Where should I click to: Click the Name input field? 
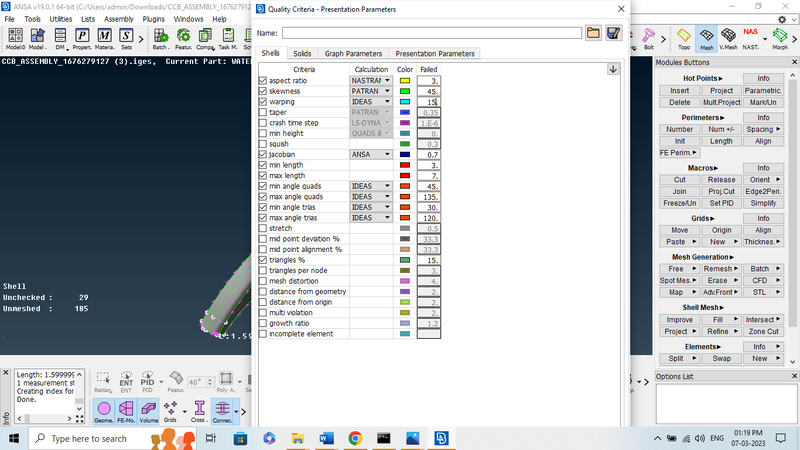432,33
